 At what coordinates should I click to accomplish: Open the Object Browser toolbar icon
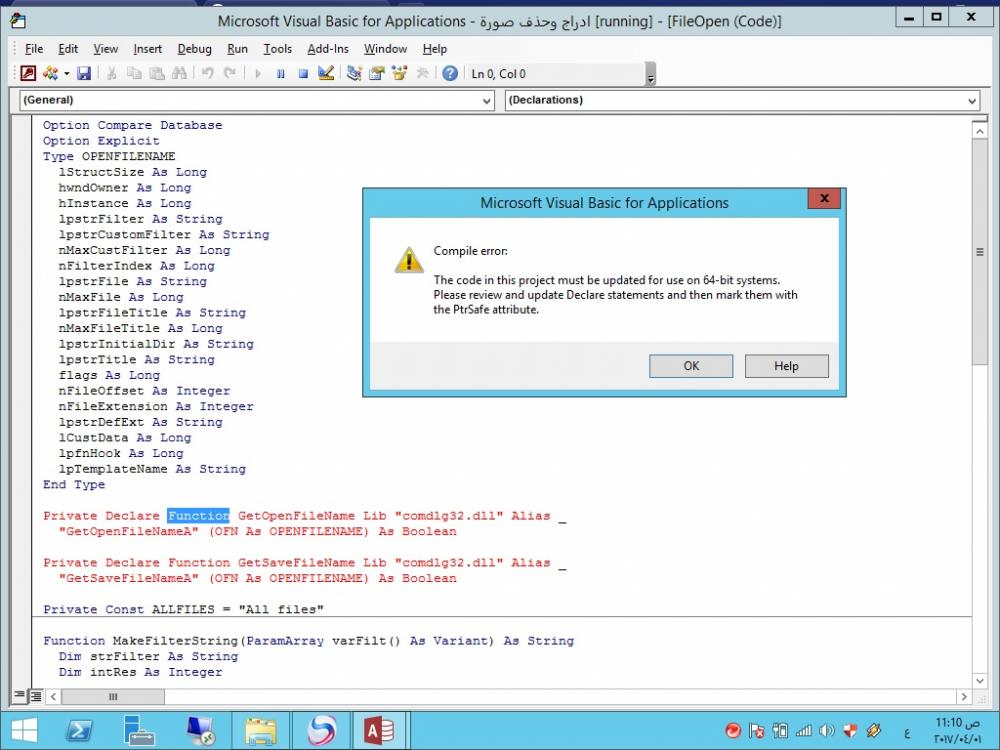click(399, 73)
